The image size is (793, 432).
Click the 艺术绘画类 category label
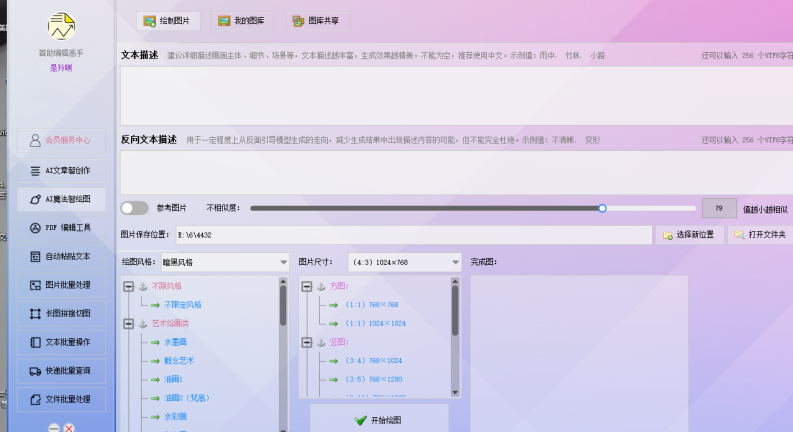click(x=170, y=324)
